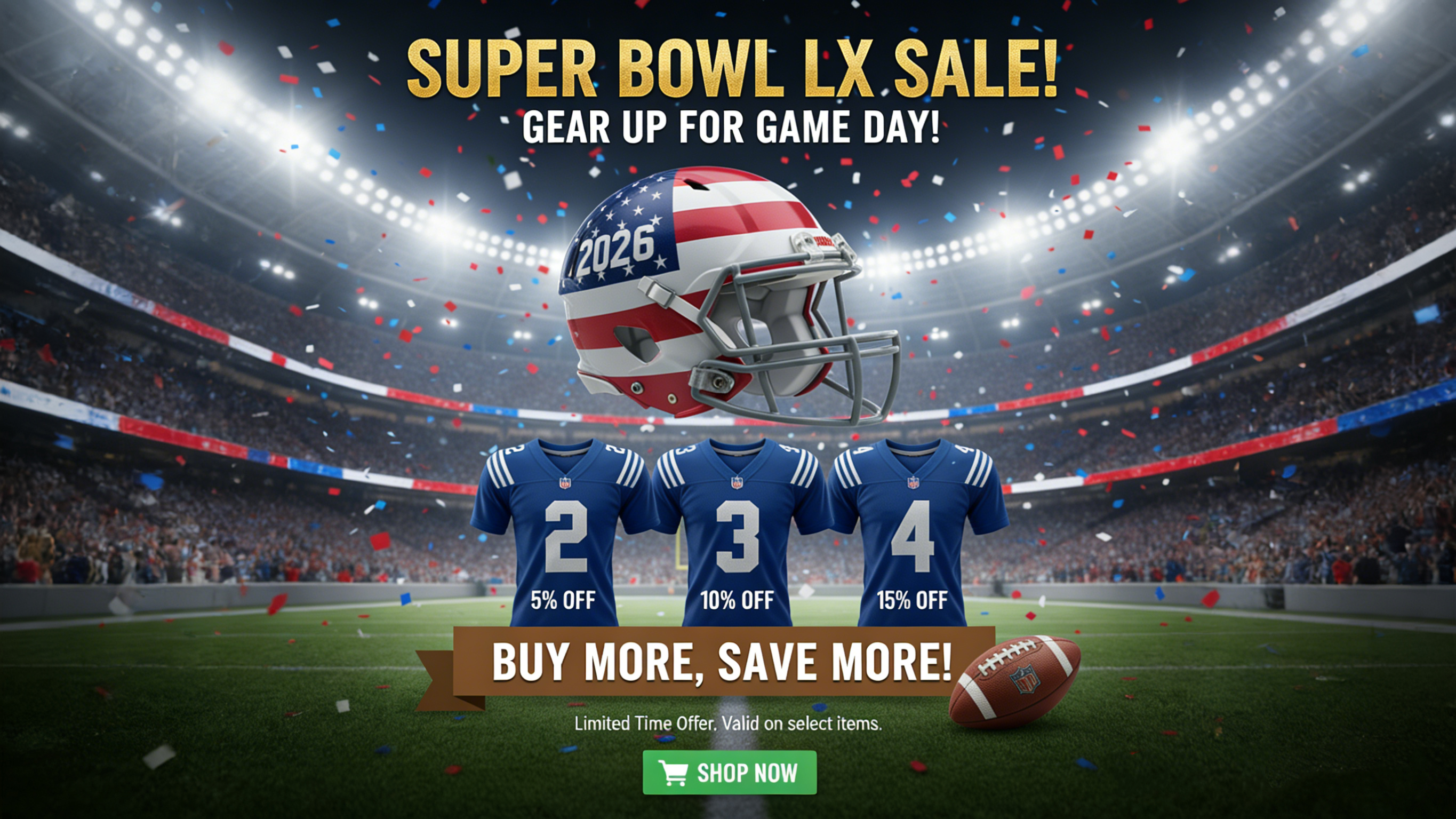
Task: Click the 15% OFF label
Action: (912, 600)
